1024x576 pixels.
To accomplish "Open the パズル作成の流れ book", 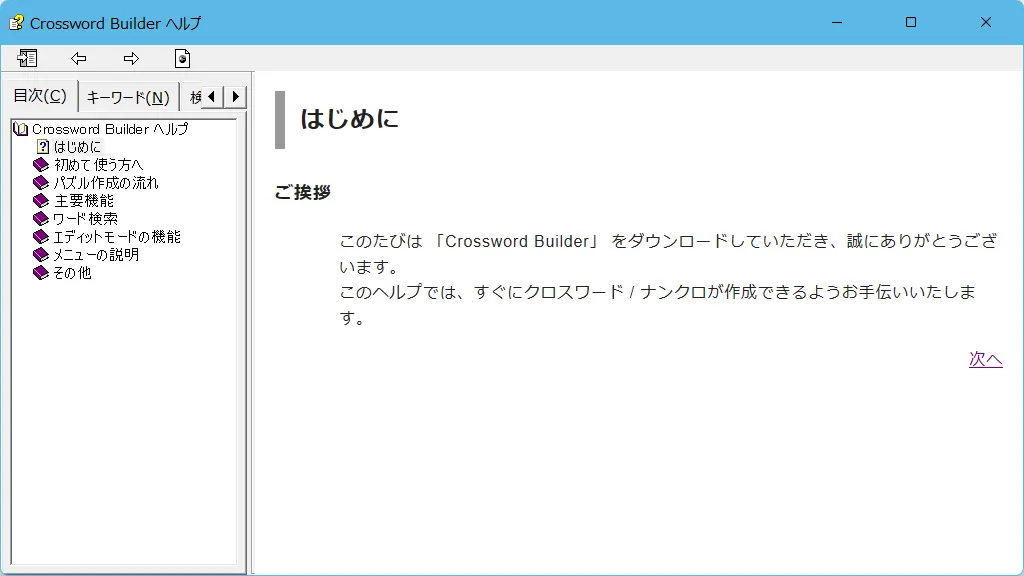I will [106, 183].
